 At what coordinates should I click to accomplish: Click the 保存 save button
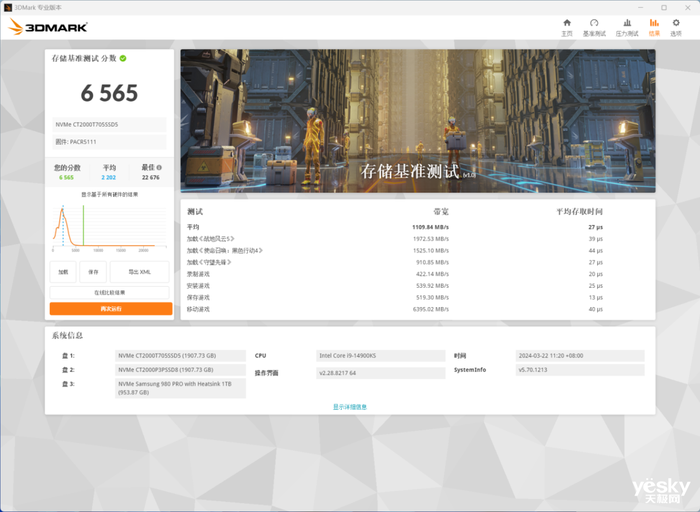tap(93, 272)
